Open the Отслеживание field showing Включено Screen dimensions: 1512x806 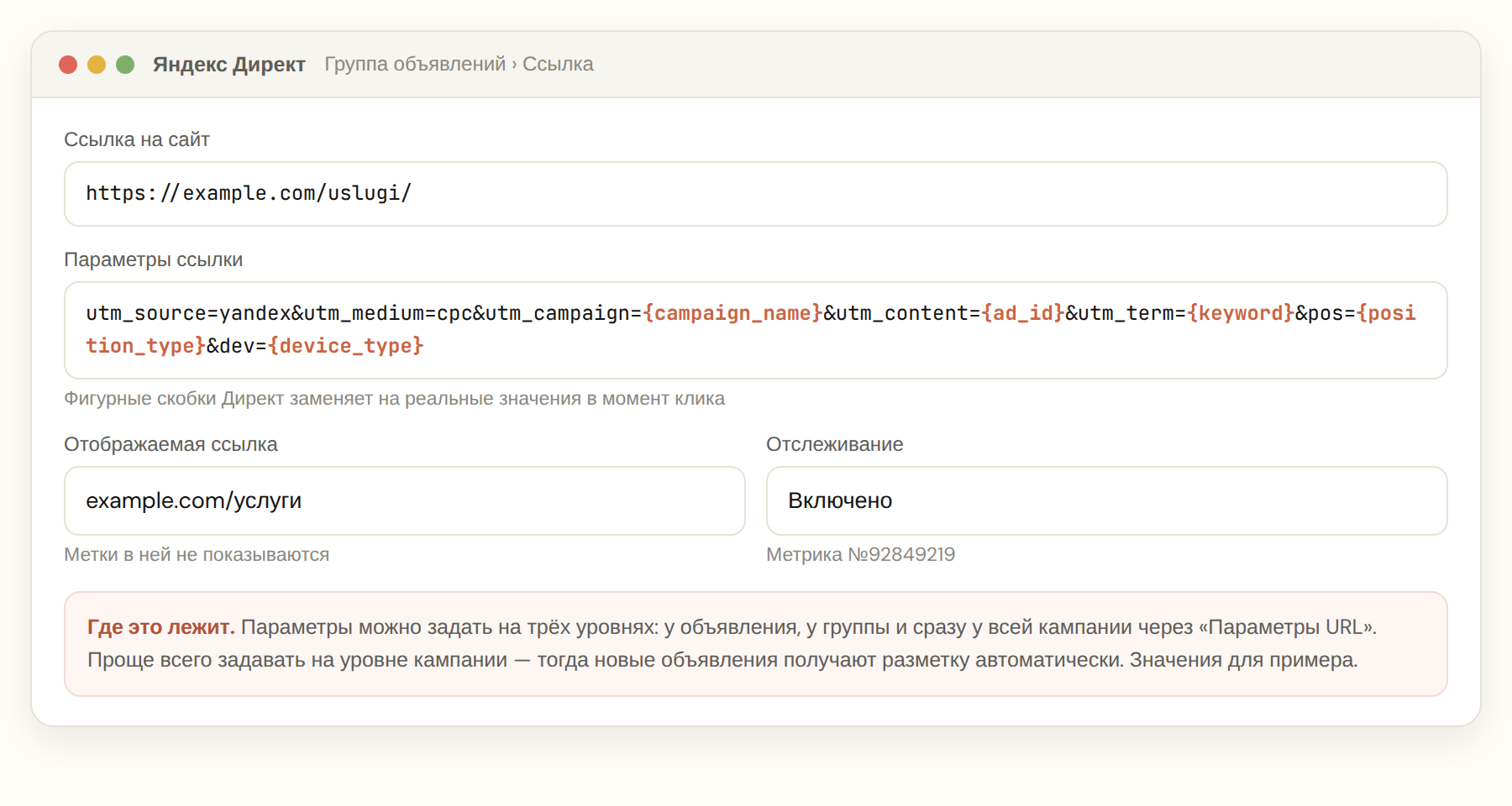pos(1106,501)
